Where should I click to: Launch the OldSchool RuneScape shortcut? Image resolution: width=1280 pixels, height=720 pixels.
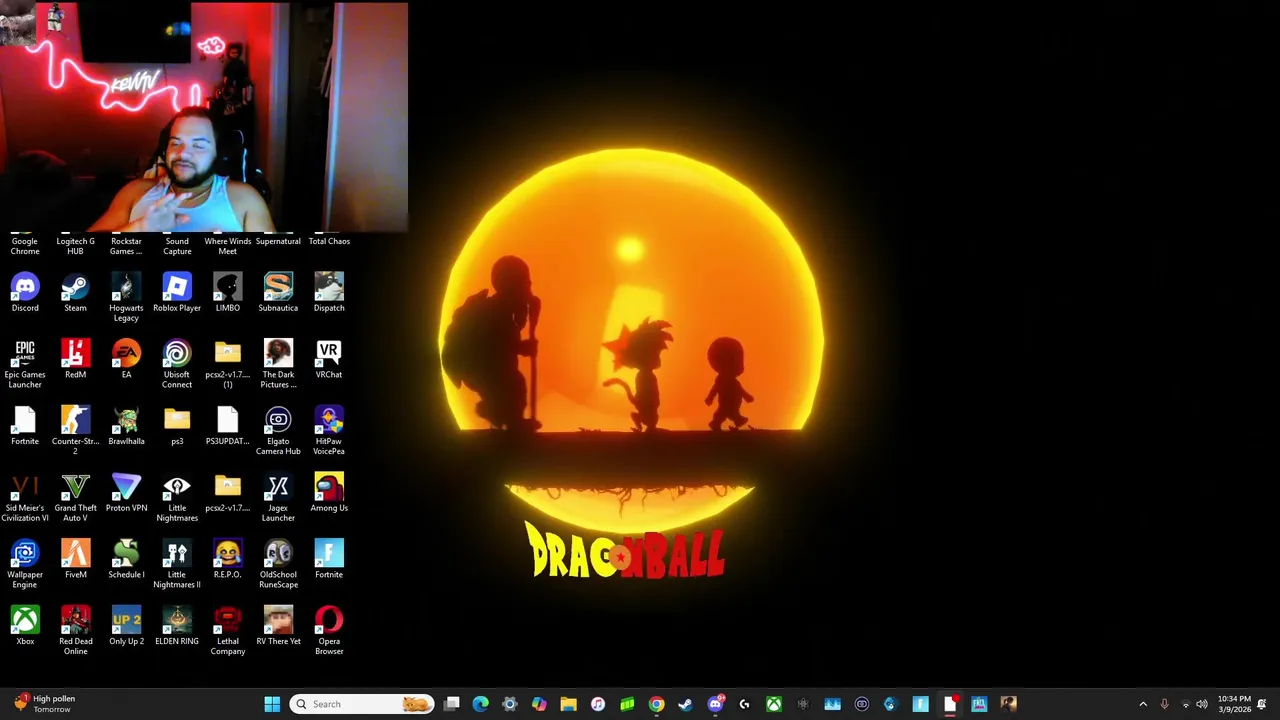(x=278, y=564)
